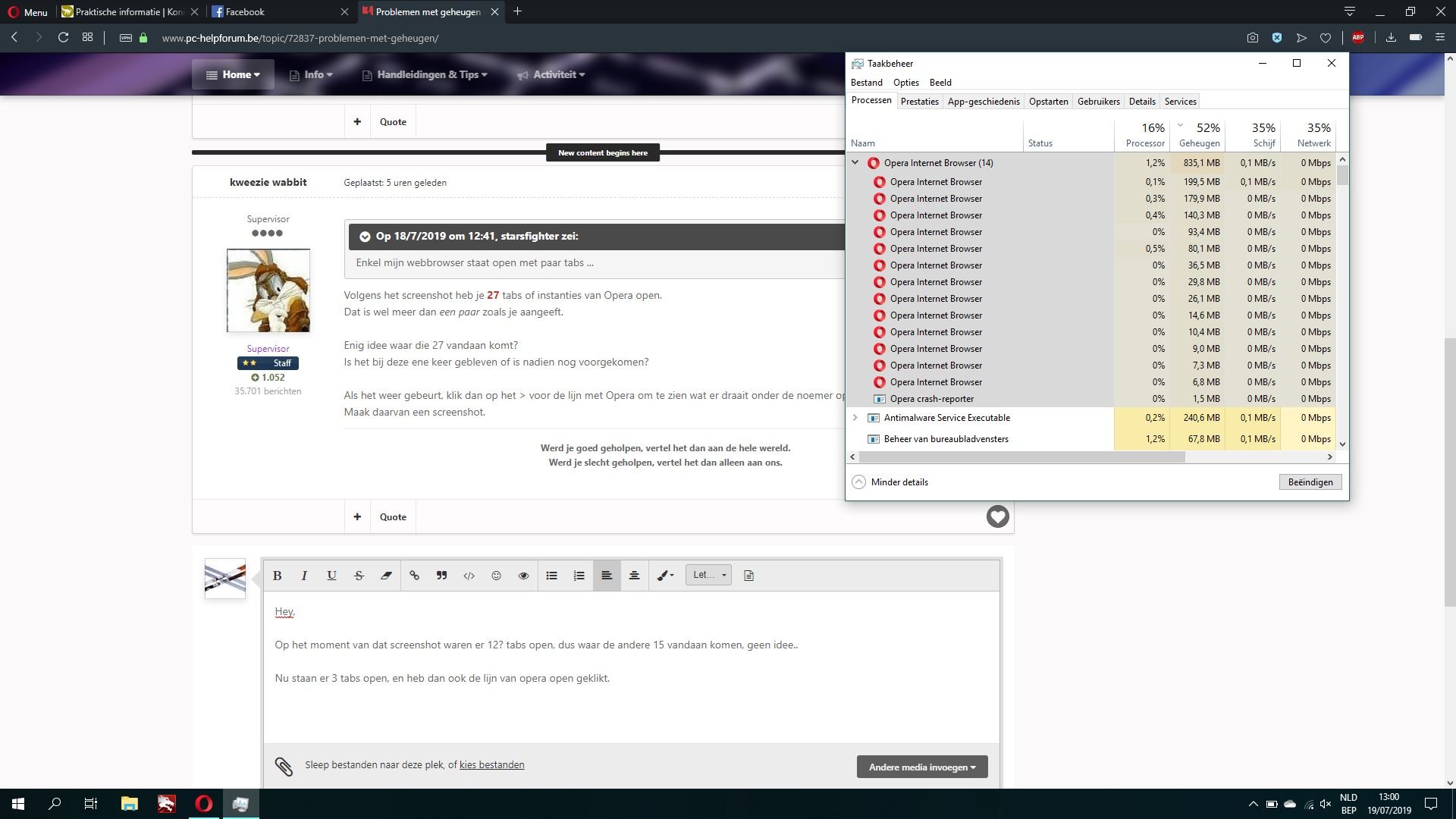Select the Opera crash-reporter process

pos(1090,399)
